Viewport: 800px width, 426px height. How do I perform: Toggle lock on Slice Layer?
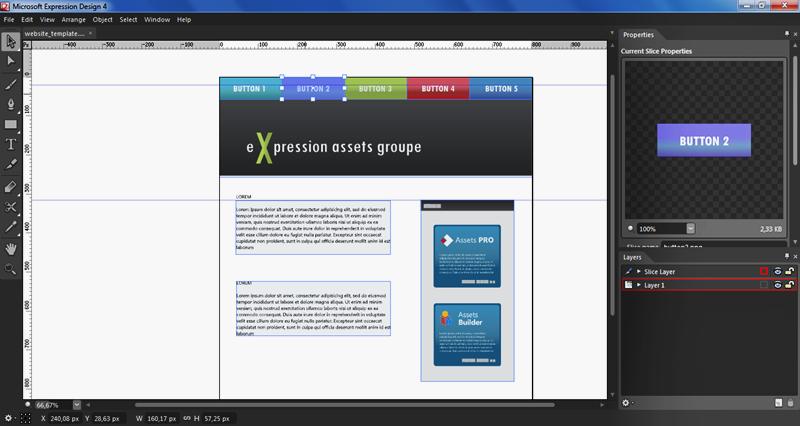pos(789,271)
